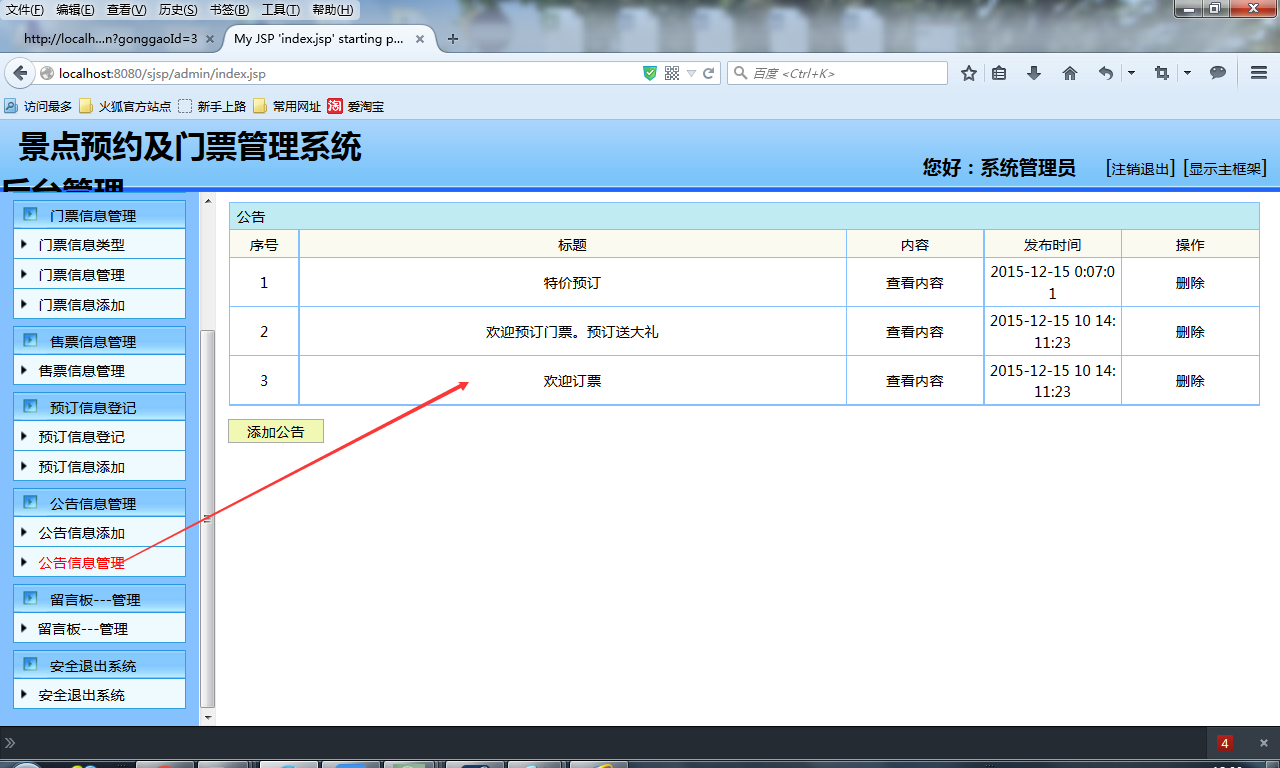Expand the bottom bar double-chevron
Image resolution: width=1280 pixels, height=768 pixels.
point(10,743)
